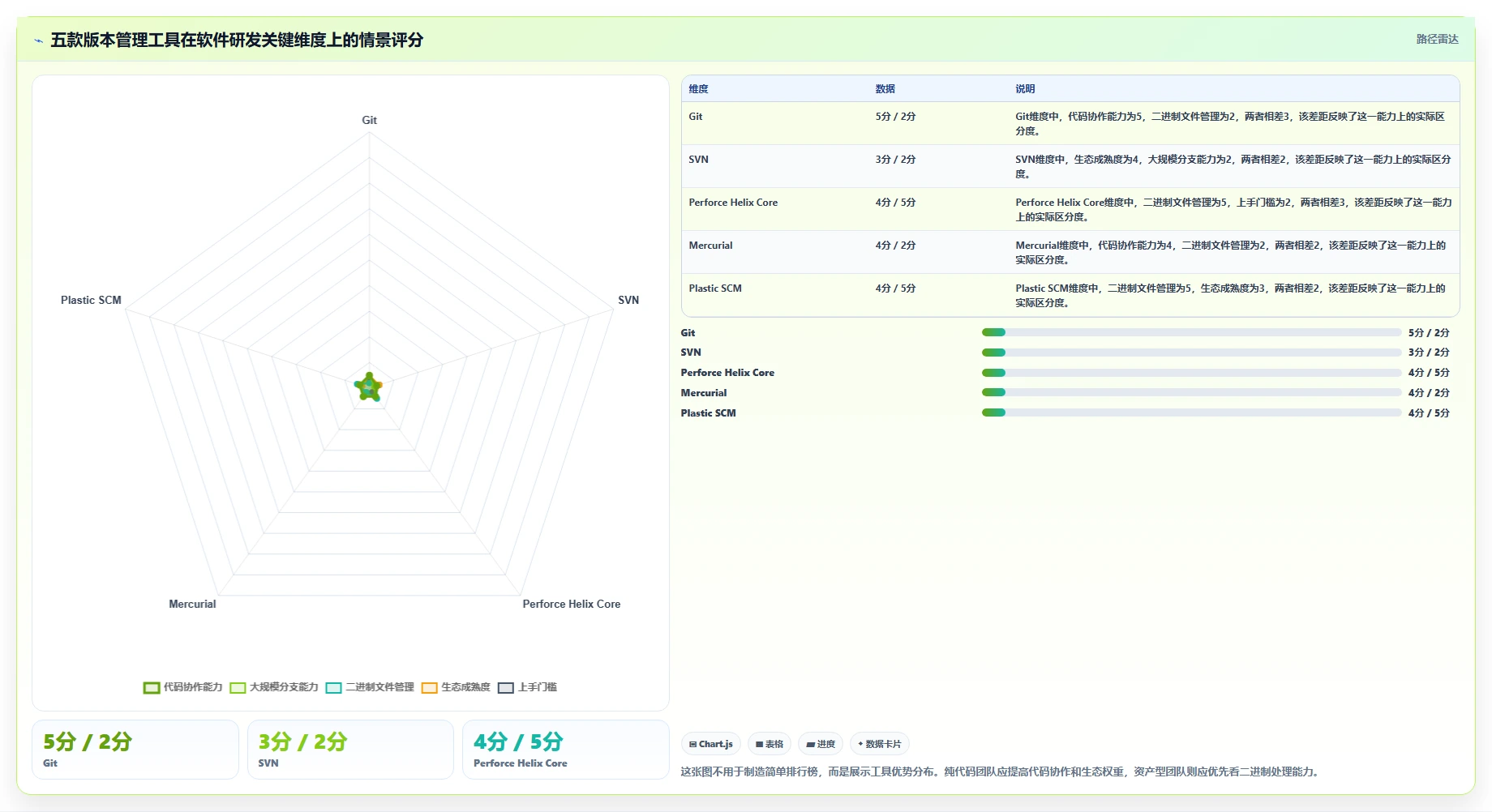This screenshot has width=1492, height=812.
Task: Click the Plastic SCM description text in the table
Action: tap(1230, 296)
